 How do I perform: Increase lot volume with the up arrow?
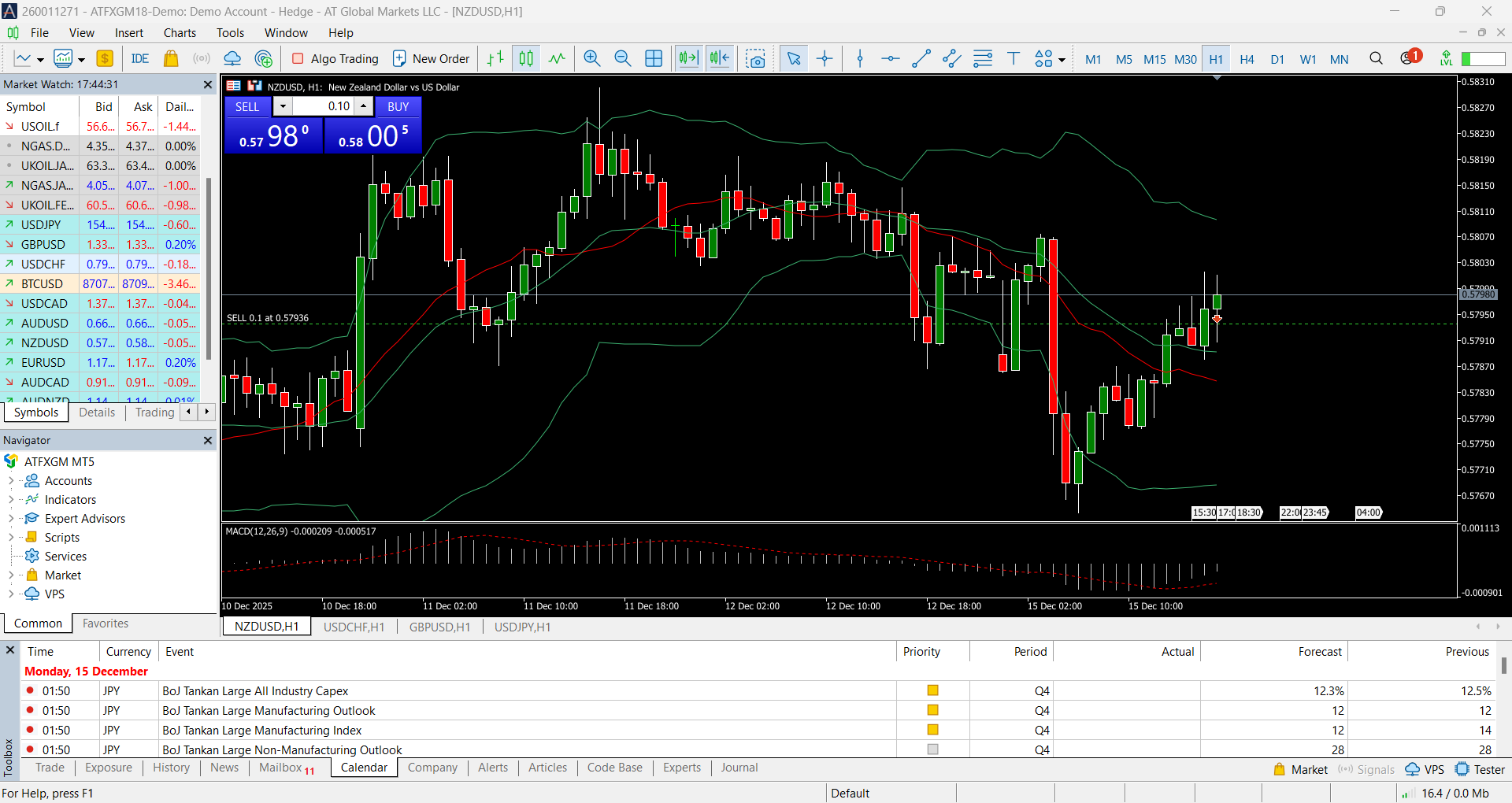pyautogui.click(x=363, y=106)
